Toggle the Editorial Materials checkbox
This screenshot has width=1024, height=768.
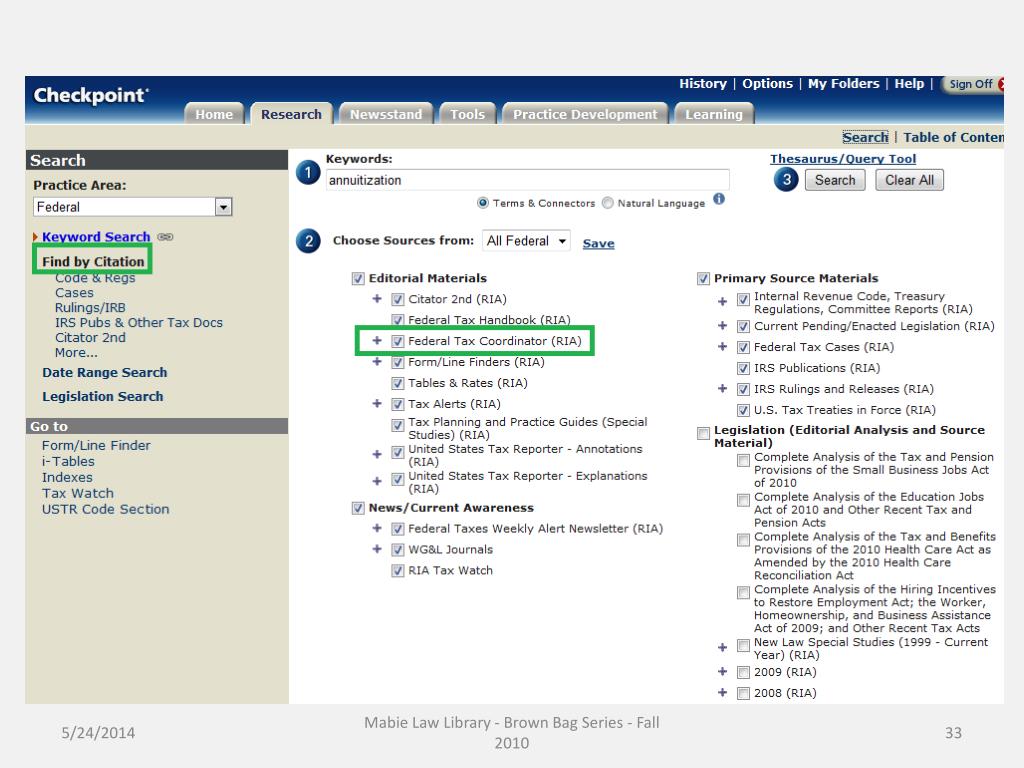[x=358, y=279]
